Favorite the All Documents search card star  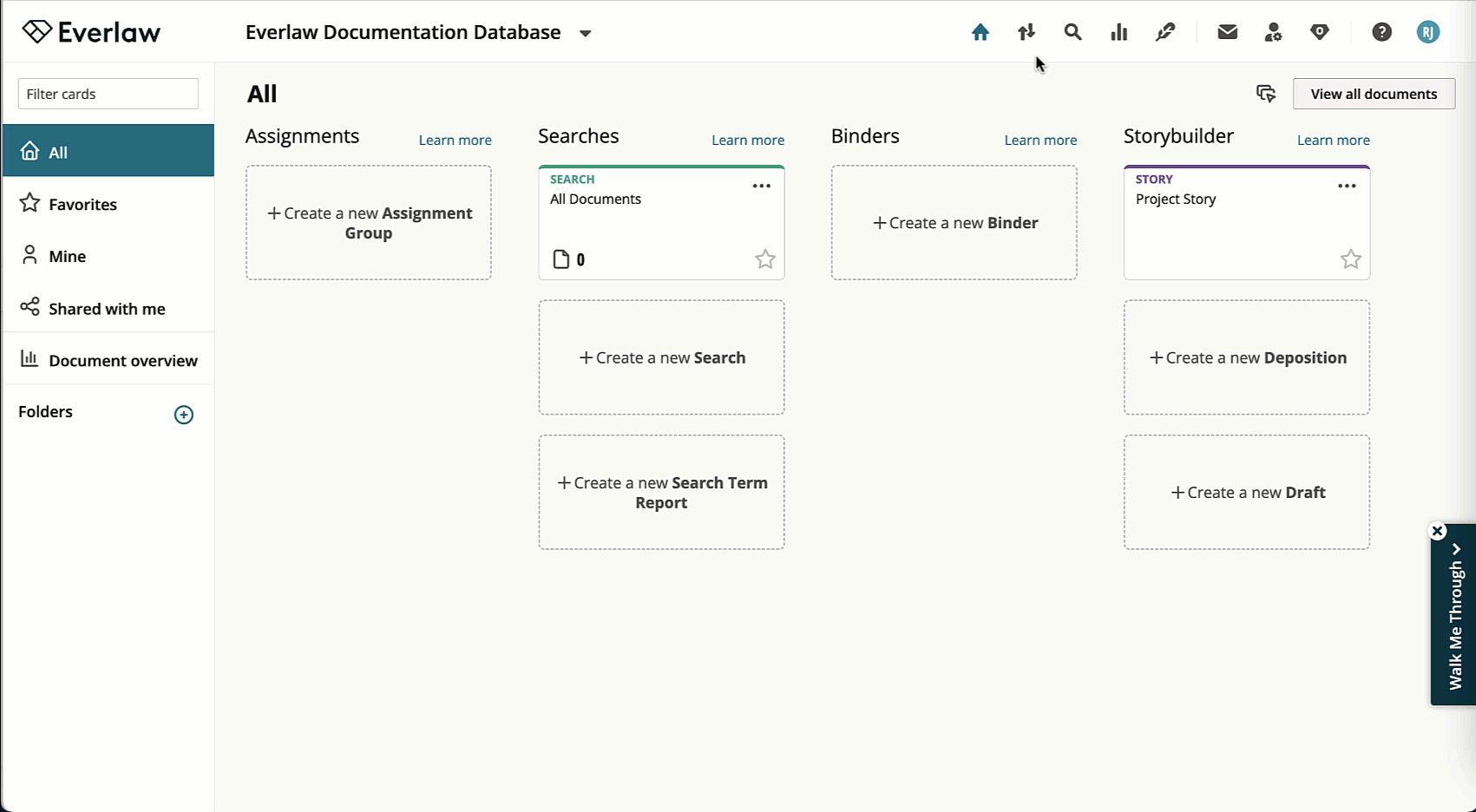click(x=765, y=259)
